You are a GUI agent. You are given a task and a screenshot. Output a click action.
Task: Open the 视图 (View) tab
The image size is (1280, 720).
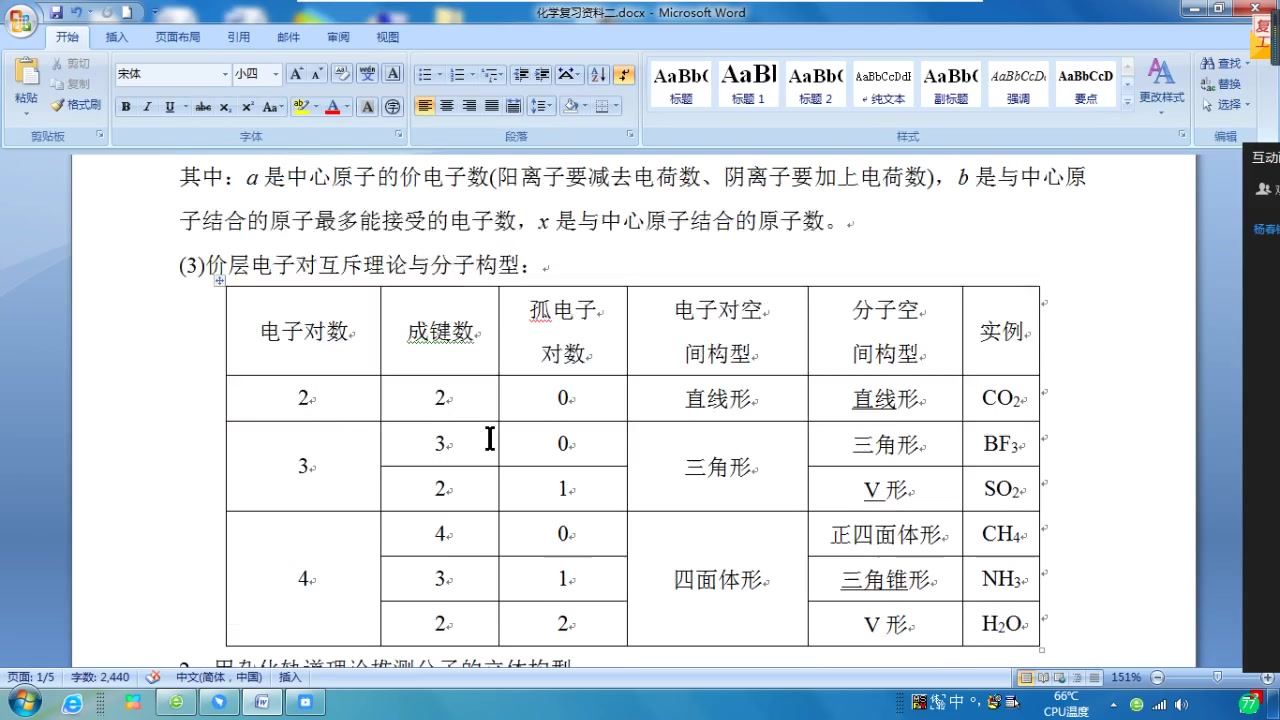(388, 37)
